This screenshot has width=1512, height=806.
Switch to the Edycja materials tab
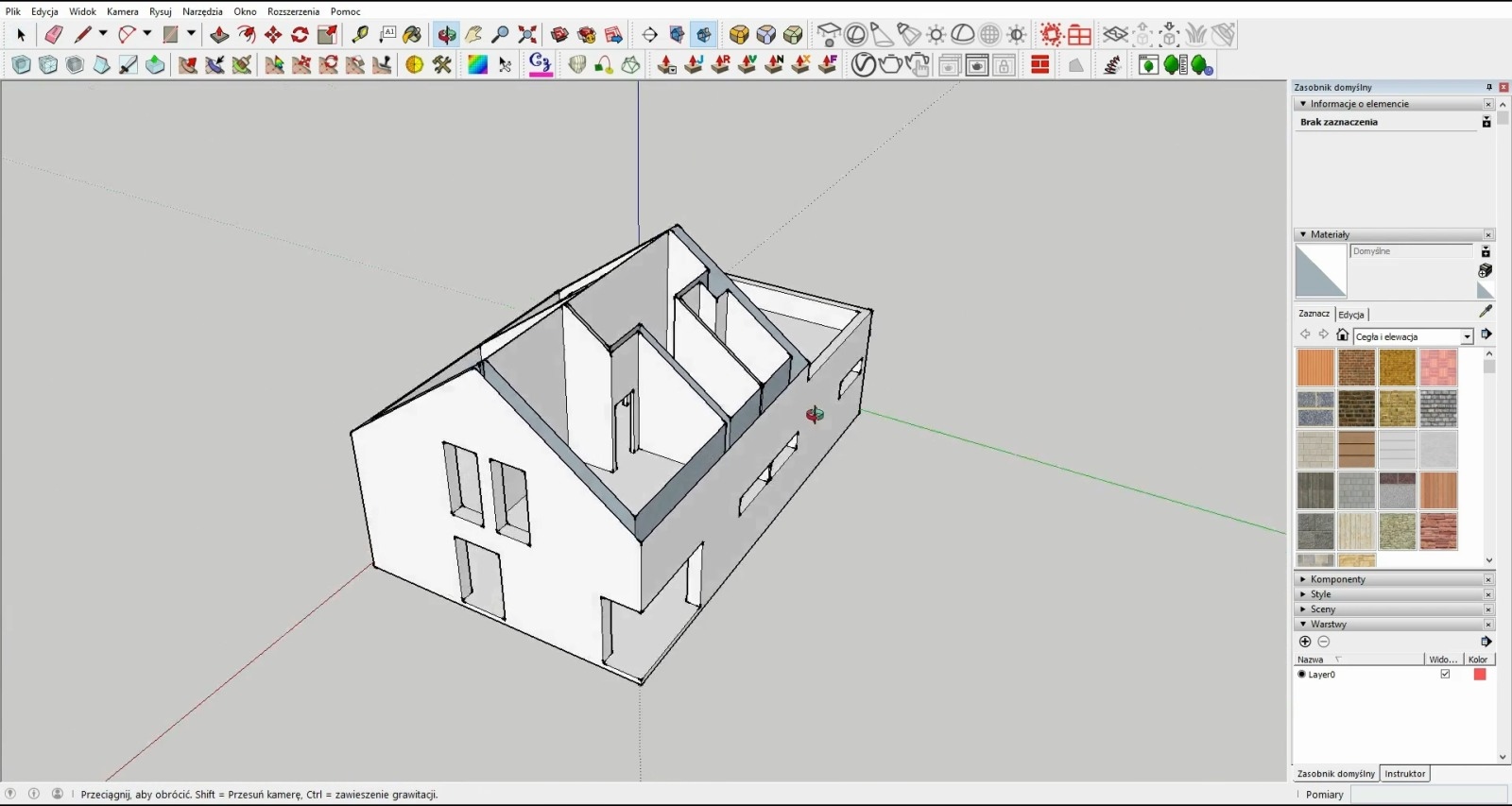pyautogui.click(x=1351, y=315)
